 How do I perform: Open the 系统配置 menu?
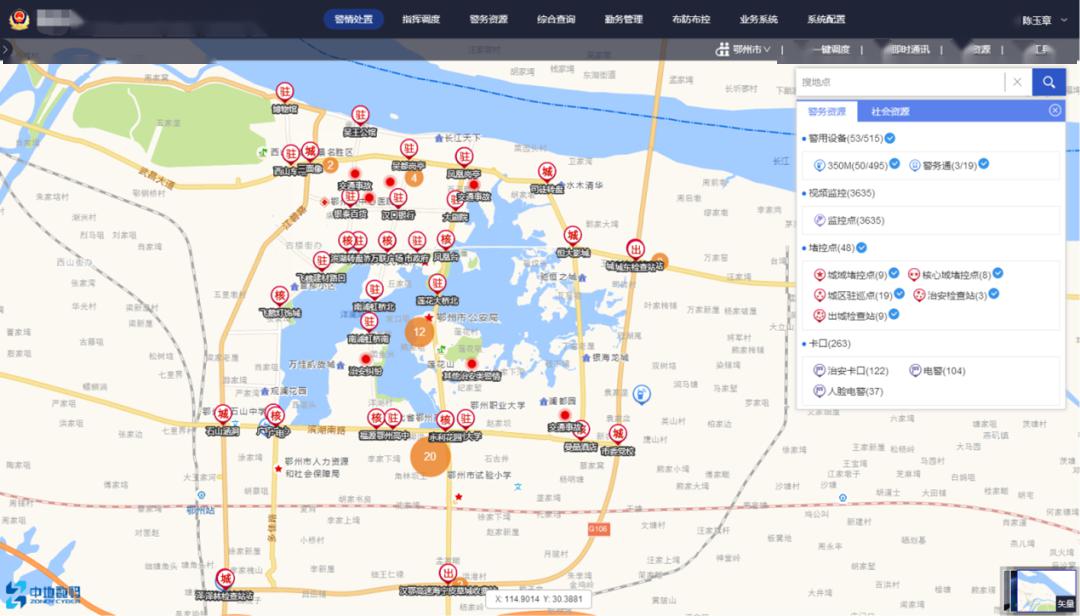point(826,19)
